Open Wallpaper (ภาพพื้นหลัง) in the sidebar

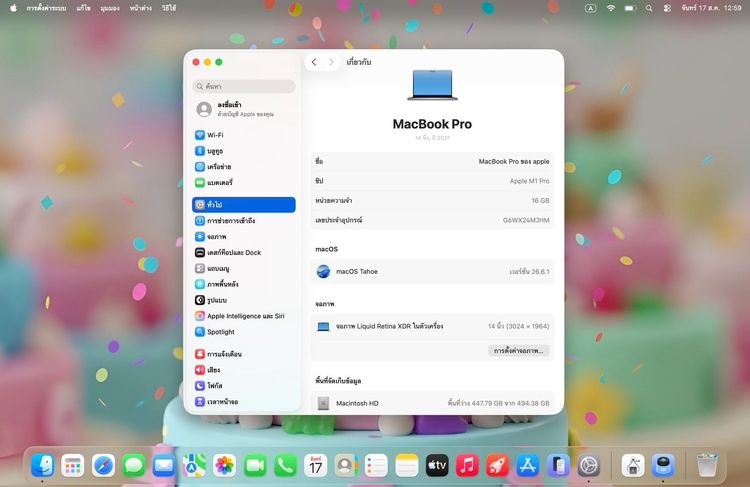[243, 284]
